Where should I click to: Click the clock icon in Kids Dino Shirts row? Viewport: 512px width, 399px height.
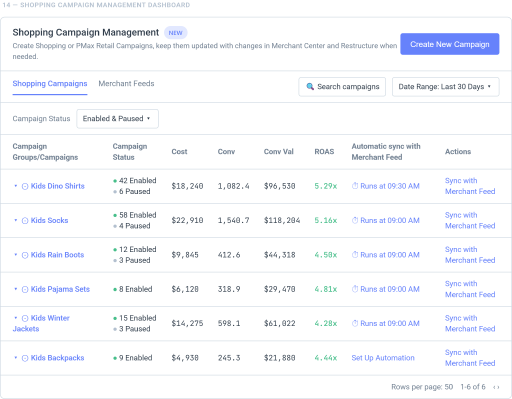pyautogui.click(x=355, y=186)
